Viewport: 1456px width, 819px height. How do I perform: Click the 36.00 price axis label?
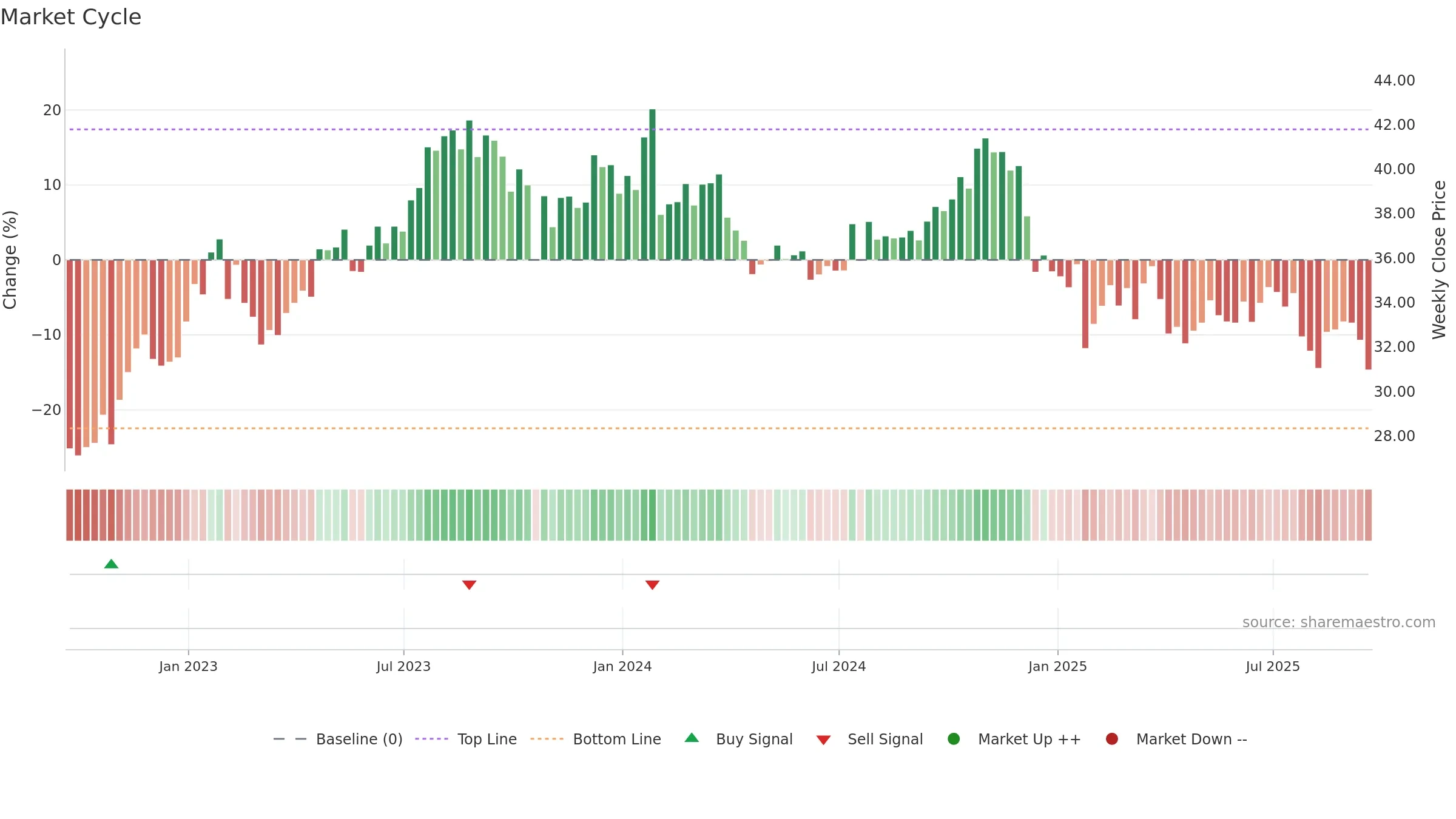click(x=1394, y=258)
